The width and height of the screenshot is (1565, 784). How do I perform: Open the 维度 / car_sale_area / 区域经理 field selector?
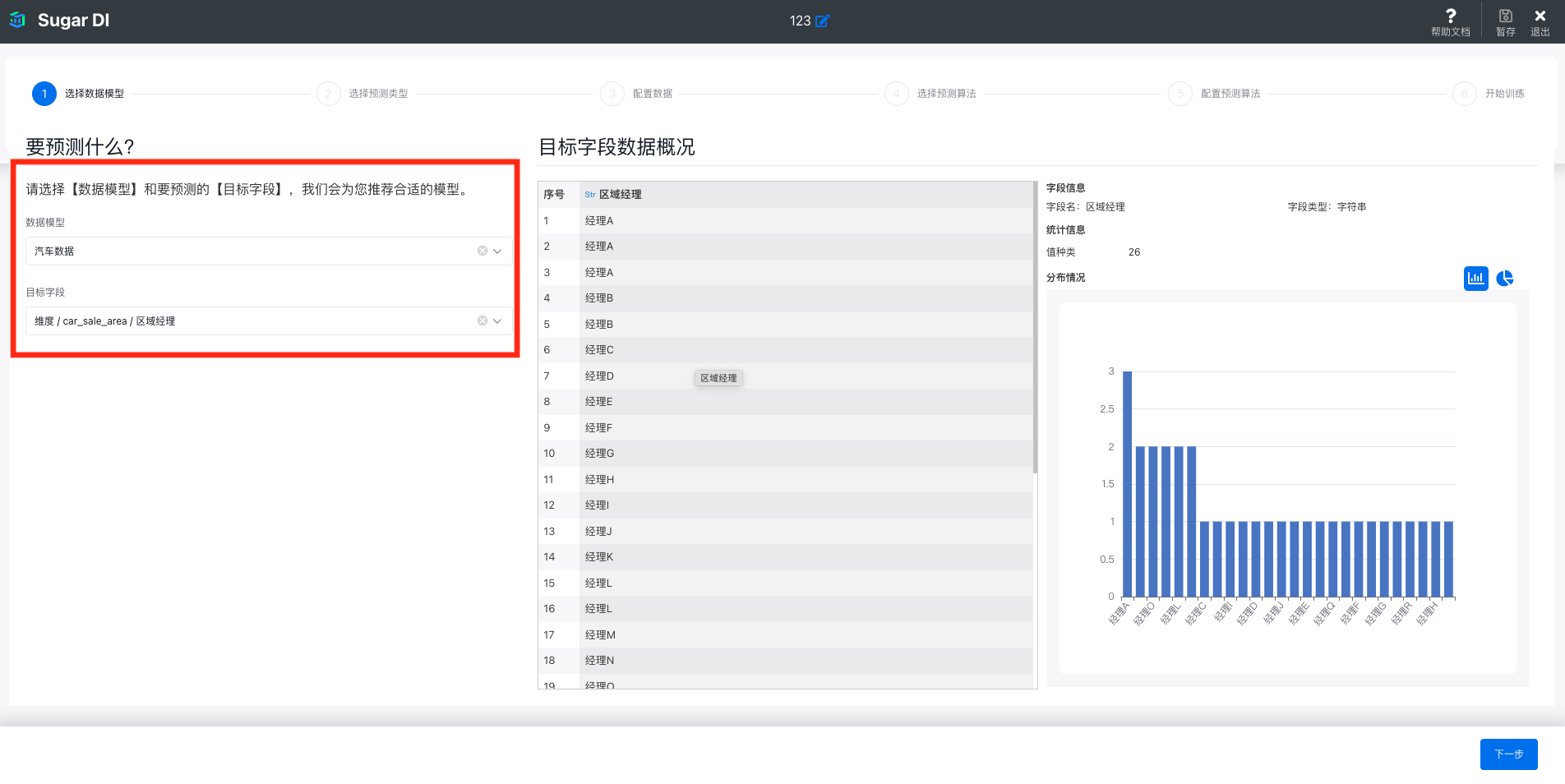point(269,321)
